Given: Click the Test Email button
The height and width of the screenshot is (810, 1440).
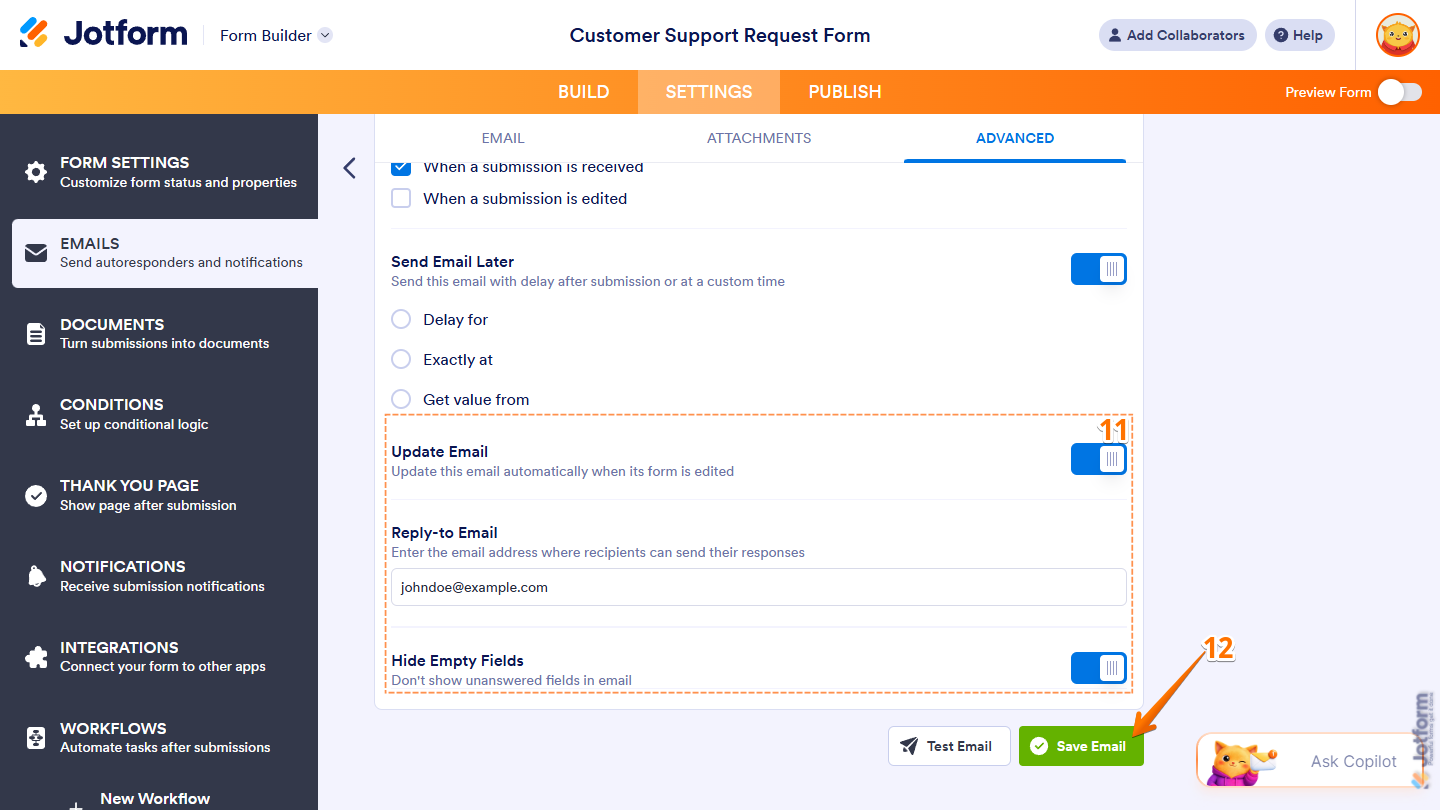Looking at the screenshot, I should (x=949, y=746).
